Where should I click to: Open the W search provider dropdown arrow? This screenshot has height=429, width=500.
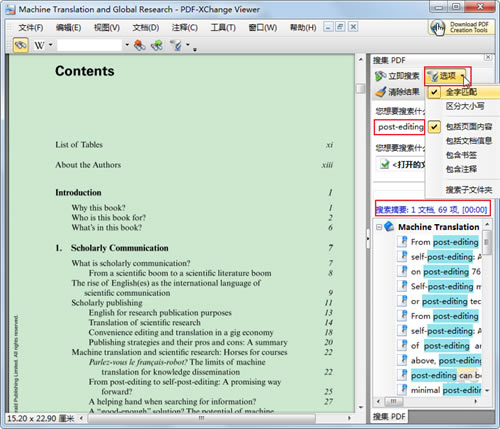pyautogui.click(x=51, y=45)
